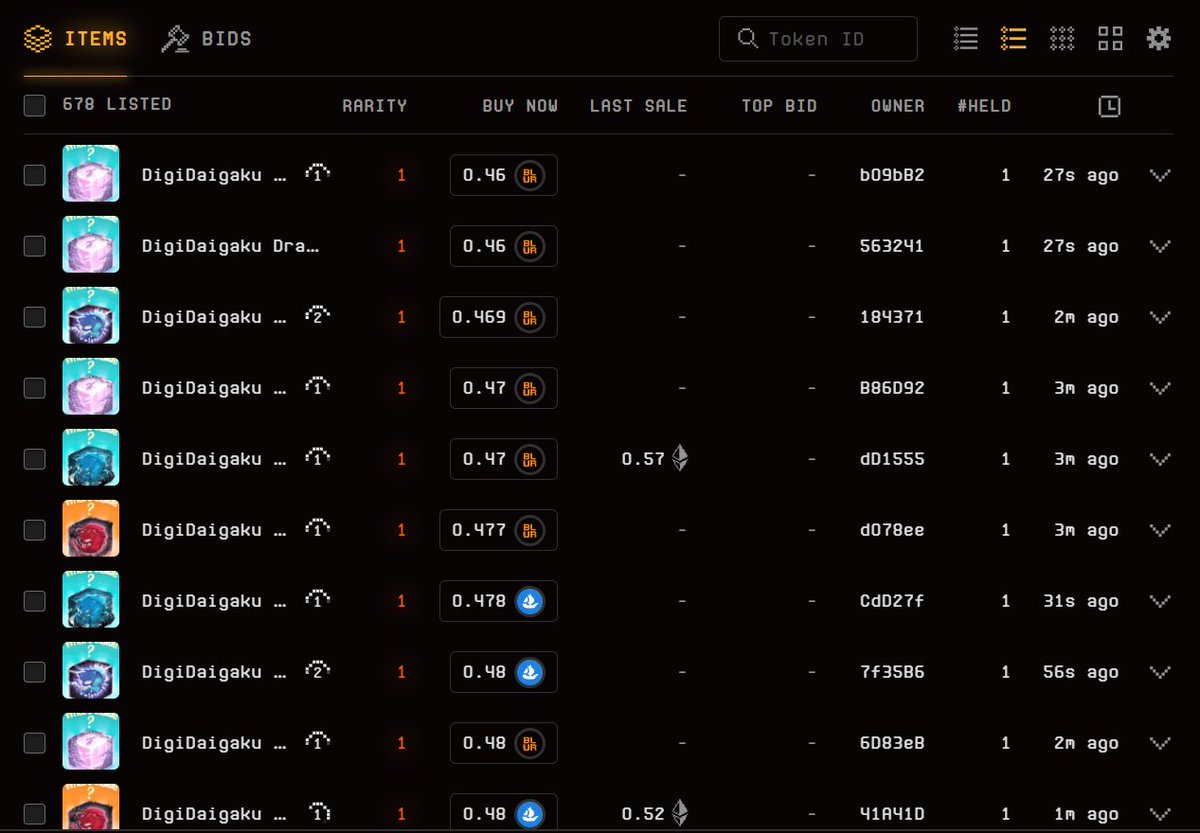Expand the row owned by CdD27f
This screenshot has height=833, width=1200.
point(1160,601)
